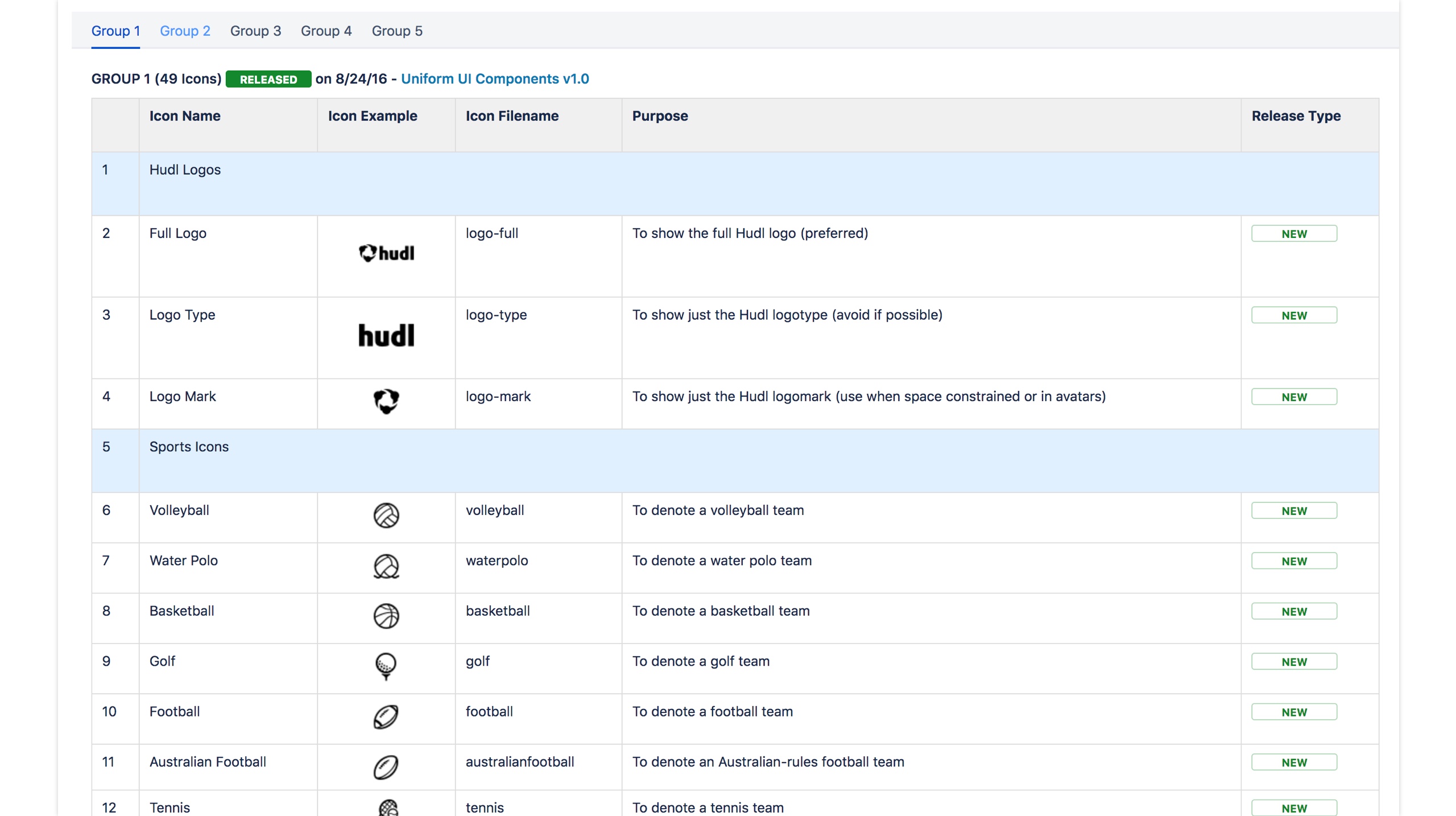The height and width of the screenshot is (816, 1456).
Task: Click the "To denote a volleyball team" text
Action: 718,510
